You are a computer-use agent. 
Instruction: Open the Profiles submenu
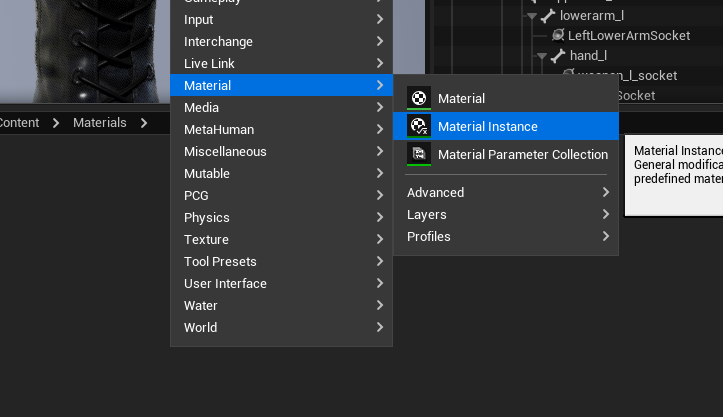click(506, 237)
